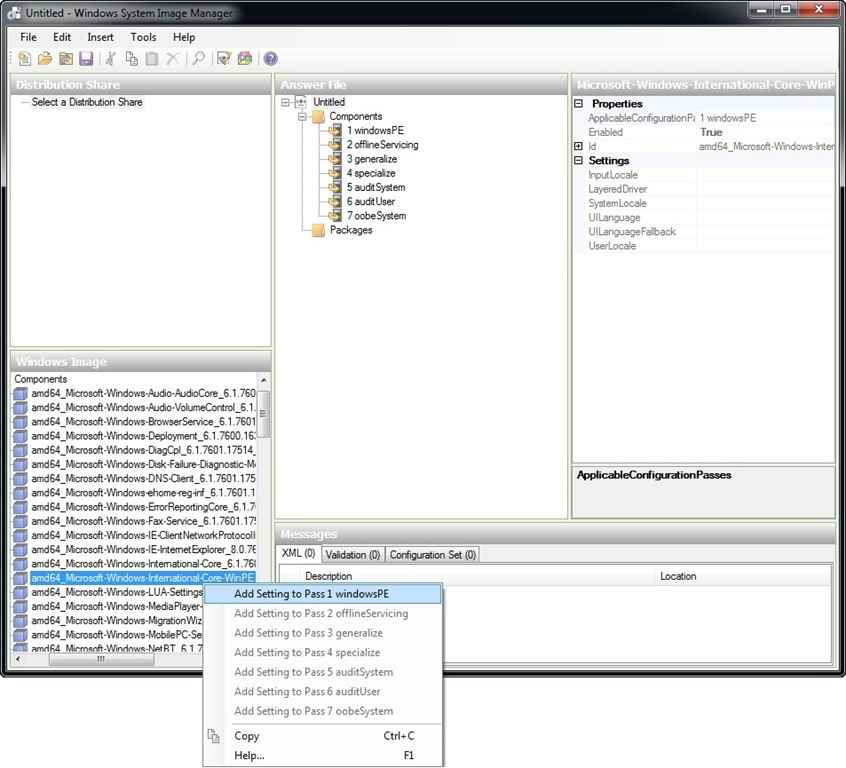Click the 7 oobeSystem pass folder icon
Viewport: 846px width, 768px height.
336,216
